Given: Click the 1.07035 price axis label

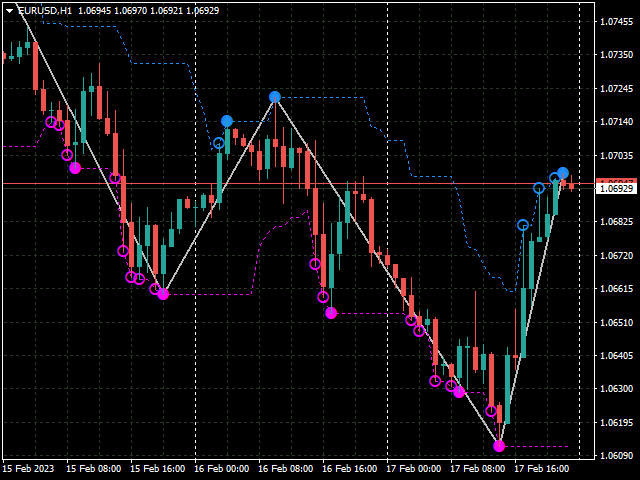Looking at the screenshot, I should click(x=616, y=156).
